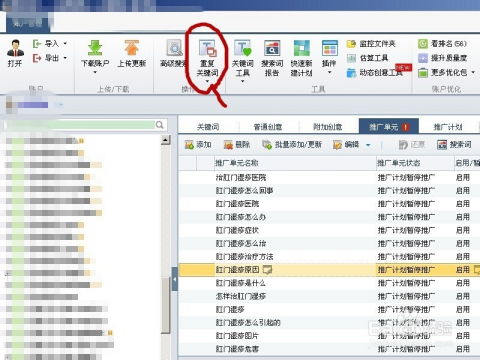This screenshot has height=360, width=480.
Task: Click the 编辑 edit button
Action: pyautogui.click(x=346, y=145)
